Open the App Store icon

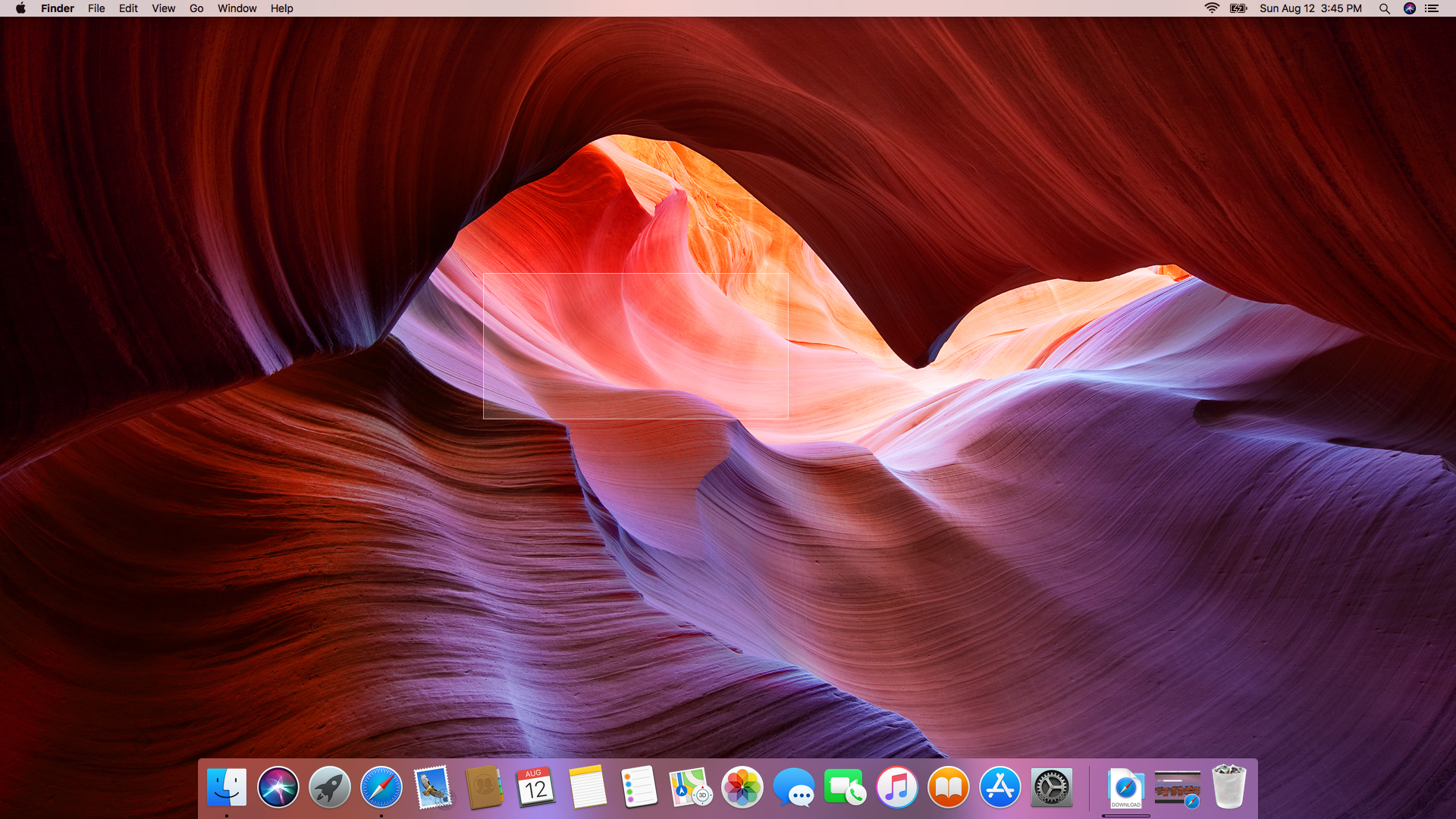point(999,787)
